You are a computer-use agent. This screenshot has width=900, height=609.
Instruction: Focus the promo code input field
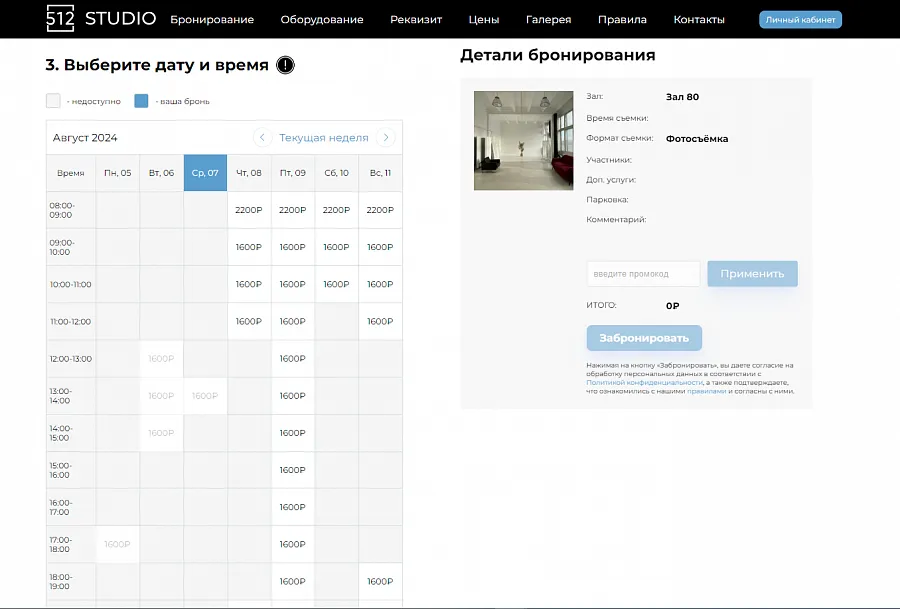pos(643,274)
